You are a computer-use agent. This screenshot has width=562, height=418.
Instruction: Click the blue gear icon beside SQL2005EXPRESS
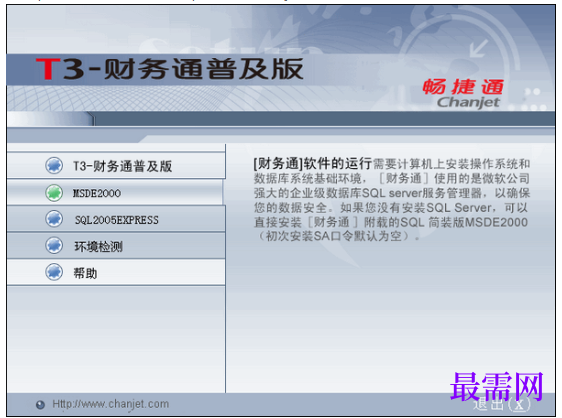coord(54,219)
